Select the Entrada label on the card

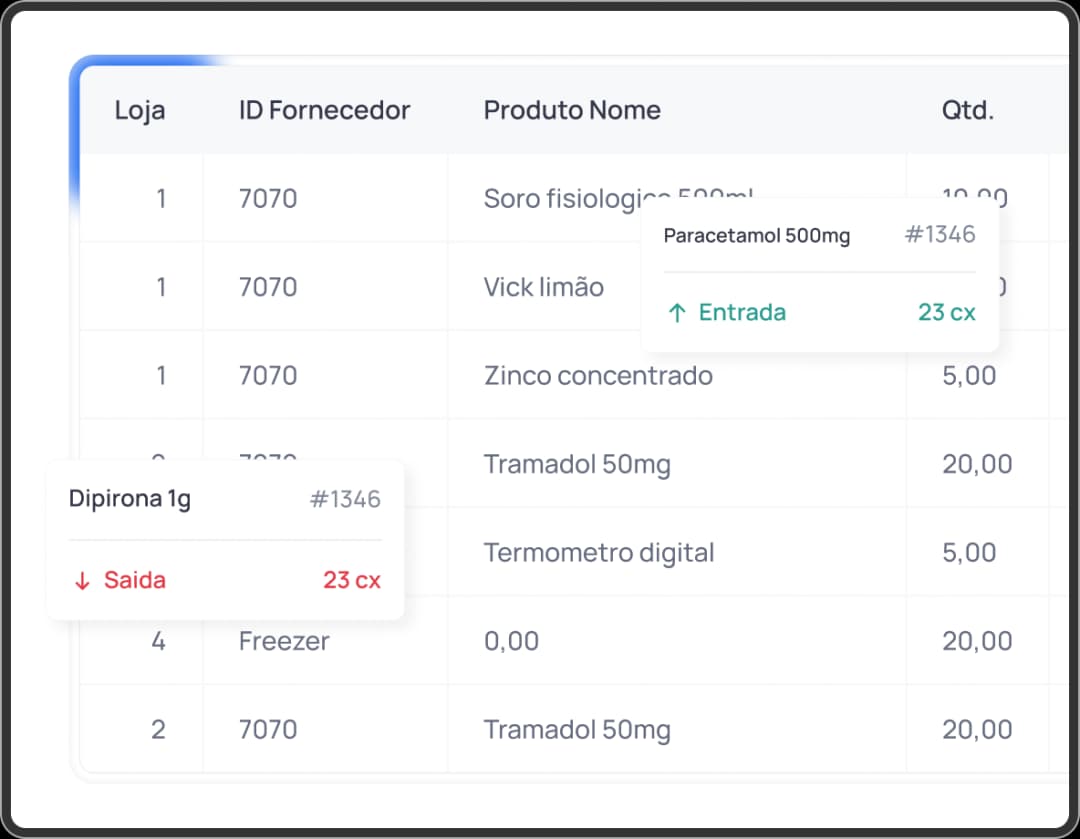[742, 313]
